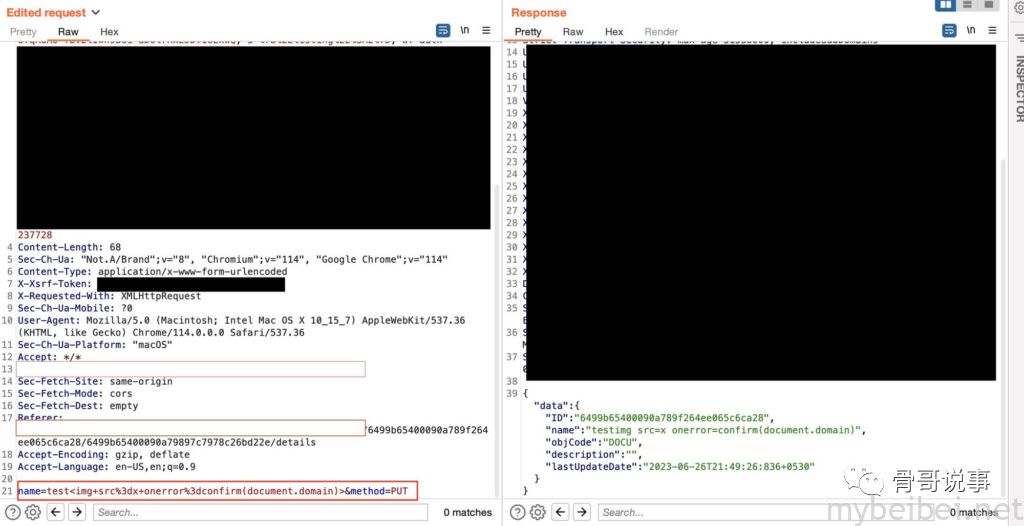Viewport: 1024px width, 526px height.
Task: Click the Accept-Language header line
Action: coord(106,467)
